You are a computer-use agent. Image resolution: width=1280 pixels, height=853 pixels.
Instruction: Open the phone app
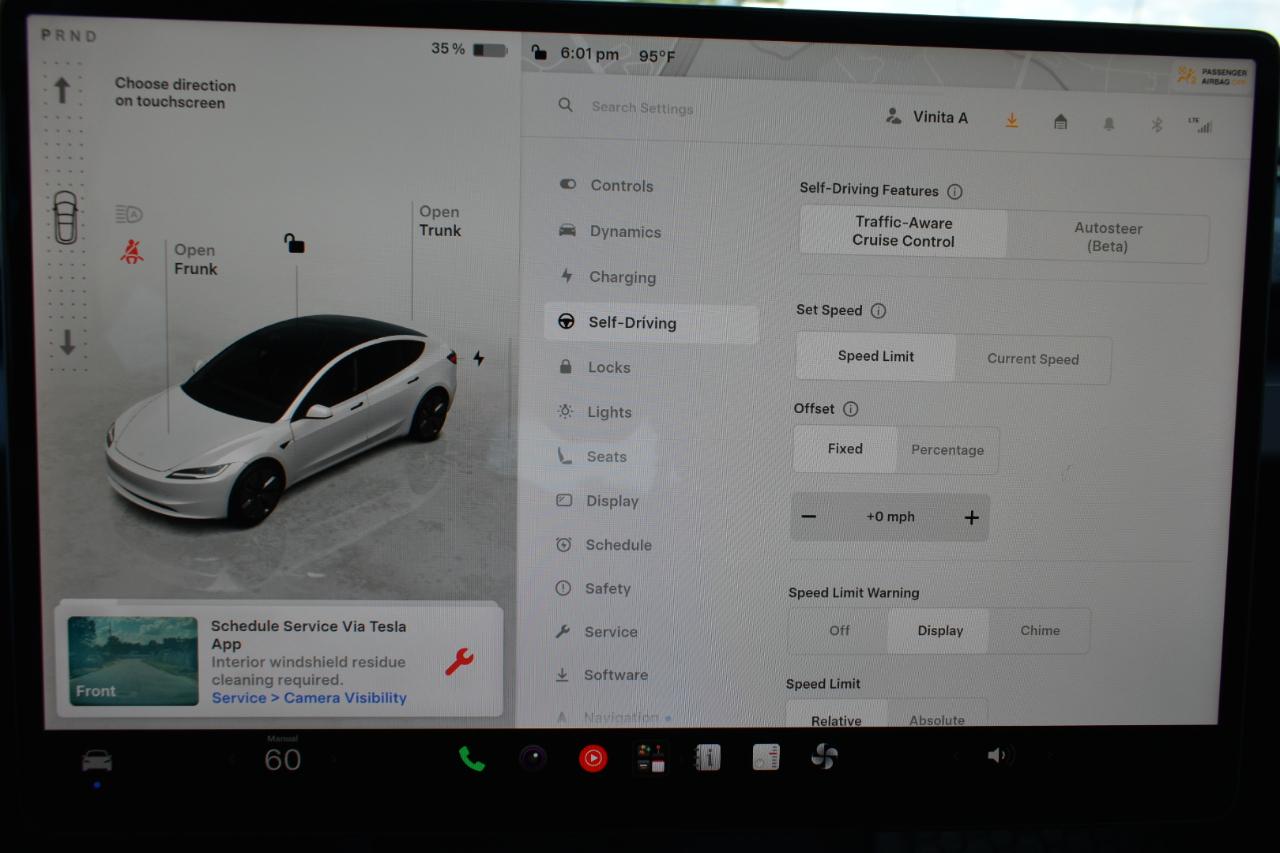pyautogui.click(x=472, y=759)
